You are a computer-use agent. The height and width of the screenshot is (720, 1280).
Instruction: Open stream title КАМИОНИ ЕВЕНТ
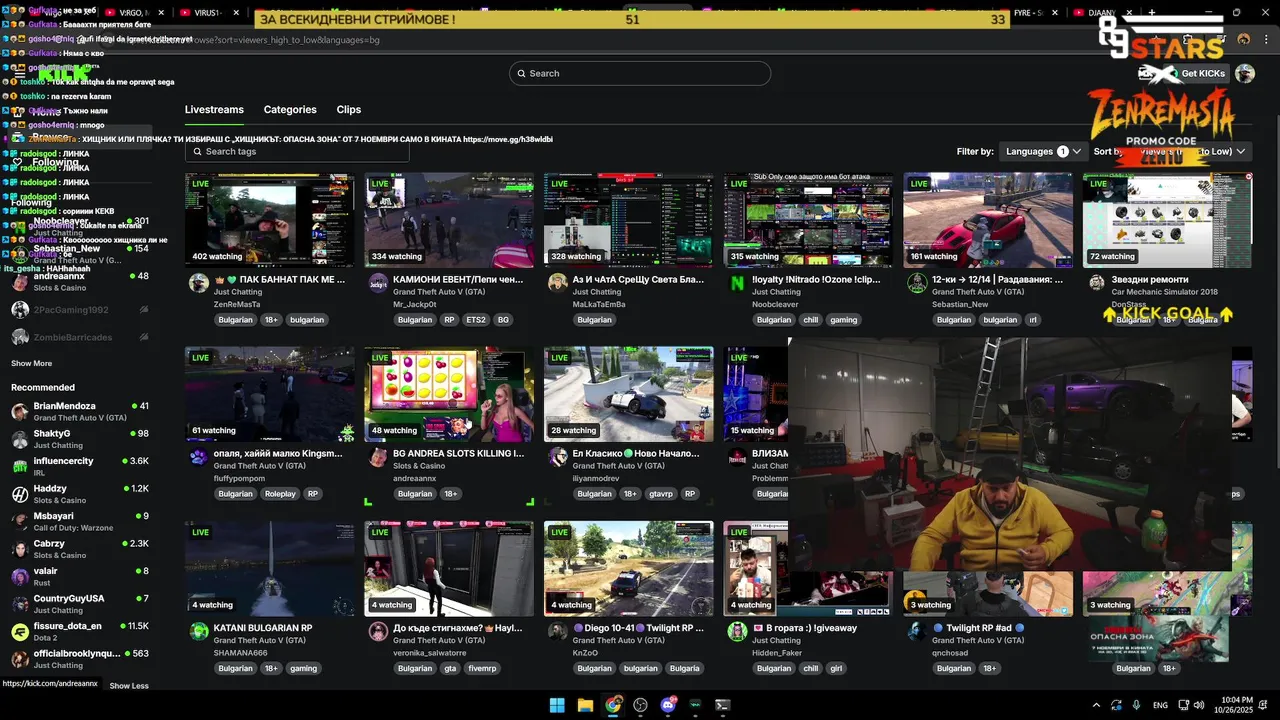tap(458, 280)
